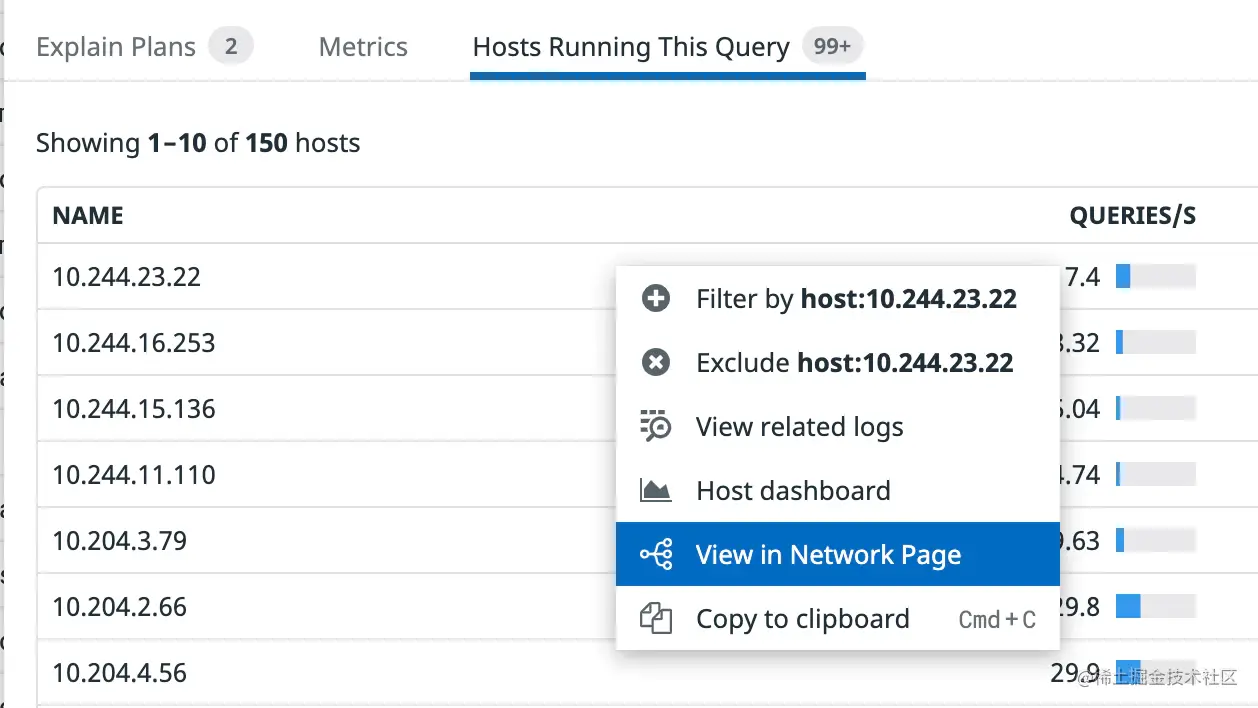
Task: Click the NAME column header
Action: click(x=88, y=216)
